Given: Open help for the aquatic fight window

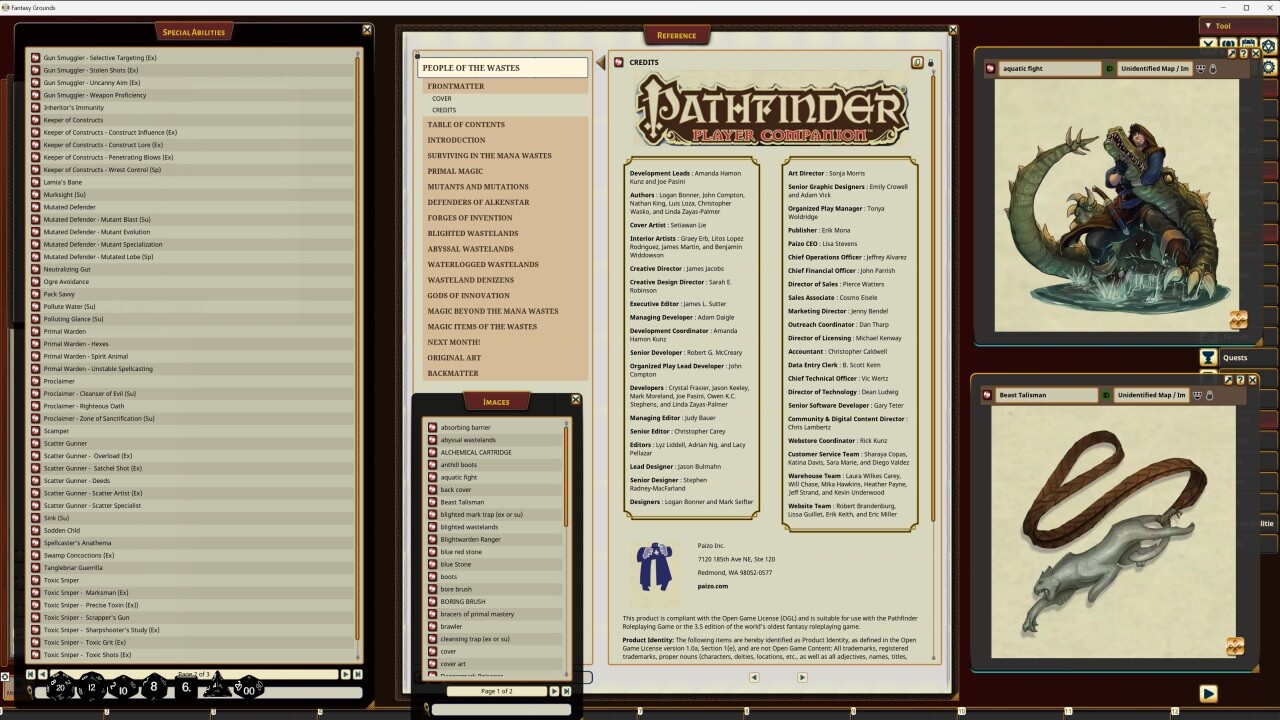Looking at the screenshot, I should 1243,54.
